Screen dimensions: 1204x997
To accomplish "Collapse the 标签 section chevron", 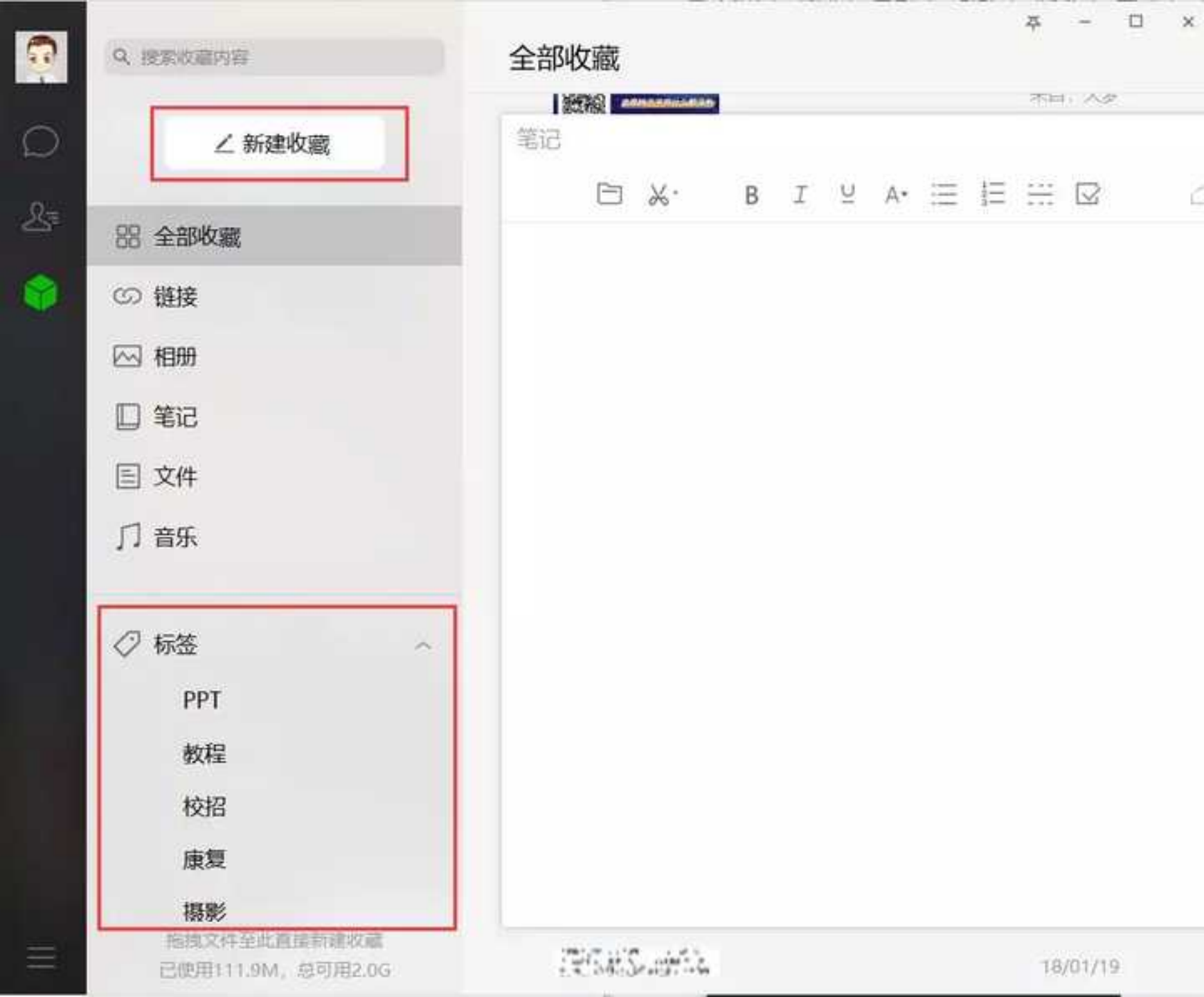I will tap(423, 645).
